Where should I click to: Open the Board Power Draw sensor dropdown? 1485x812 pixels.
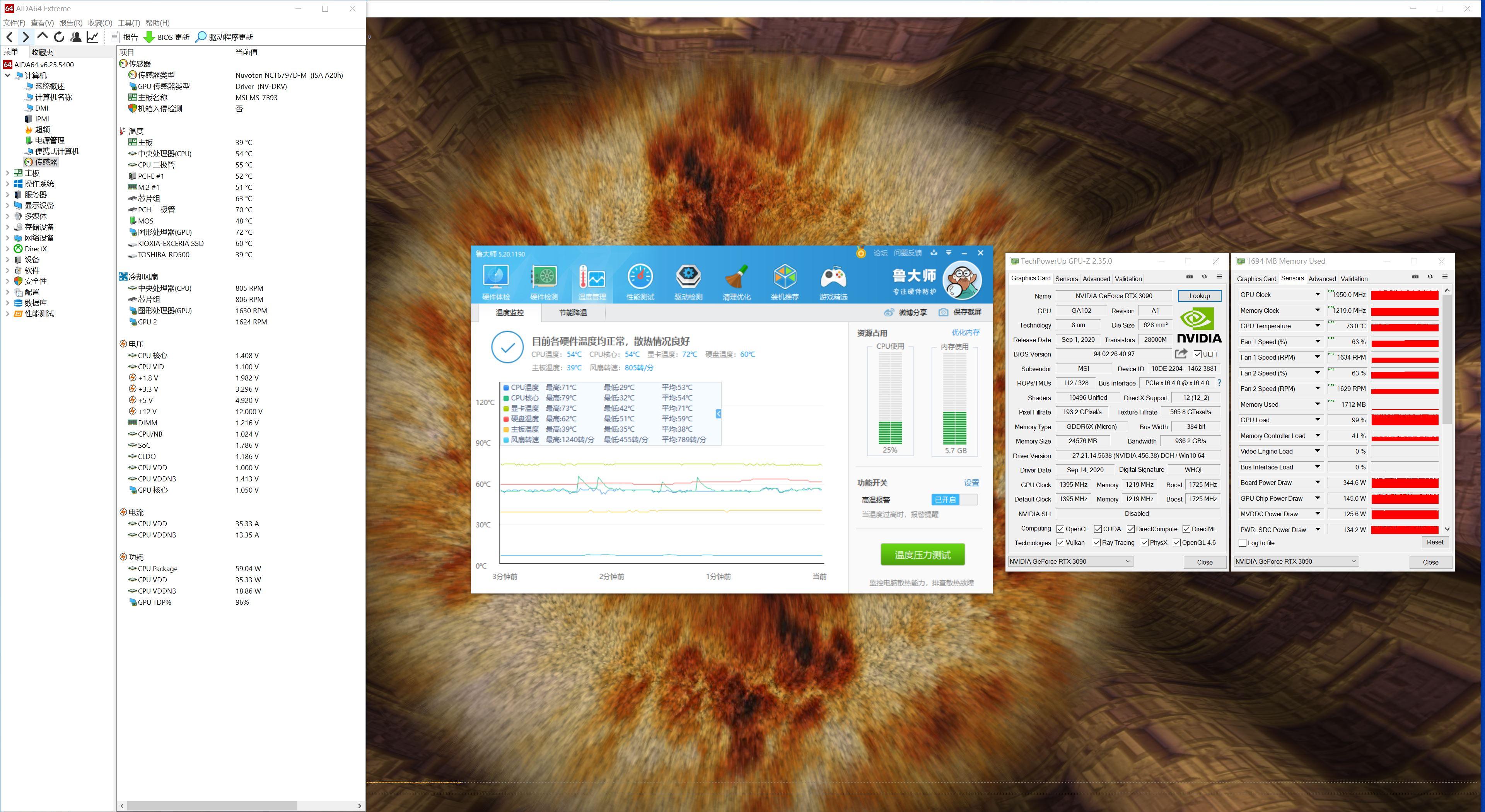point(1317,483)
